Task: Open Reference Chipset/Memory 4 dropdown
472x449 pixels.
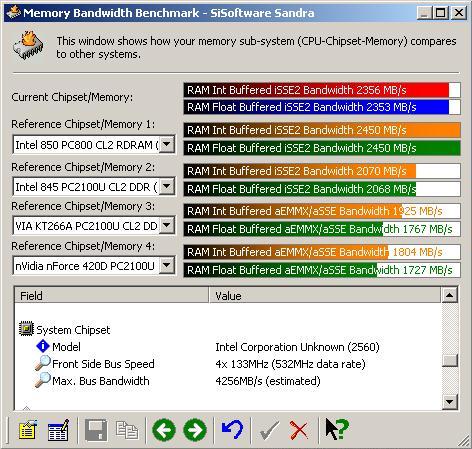Action: click(167, 266)
